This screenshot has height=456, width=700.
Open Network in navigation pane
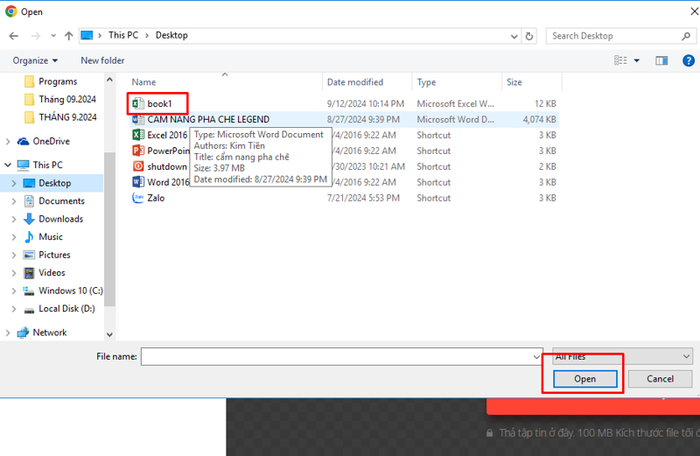pyautogui.click(x=42, y=332)
